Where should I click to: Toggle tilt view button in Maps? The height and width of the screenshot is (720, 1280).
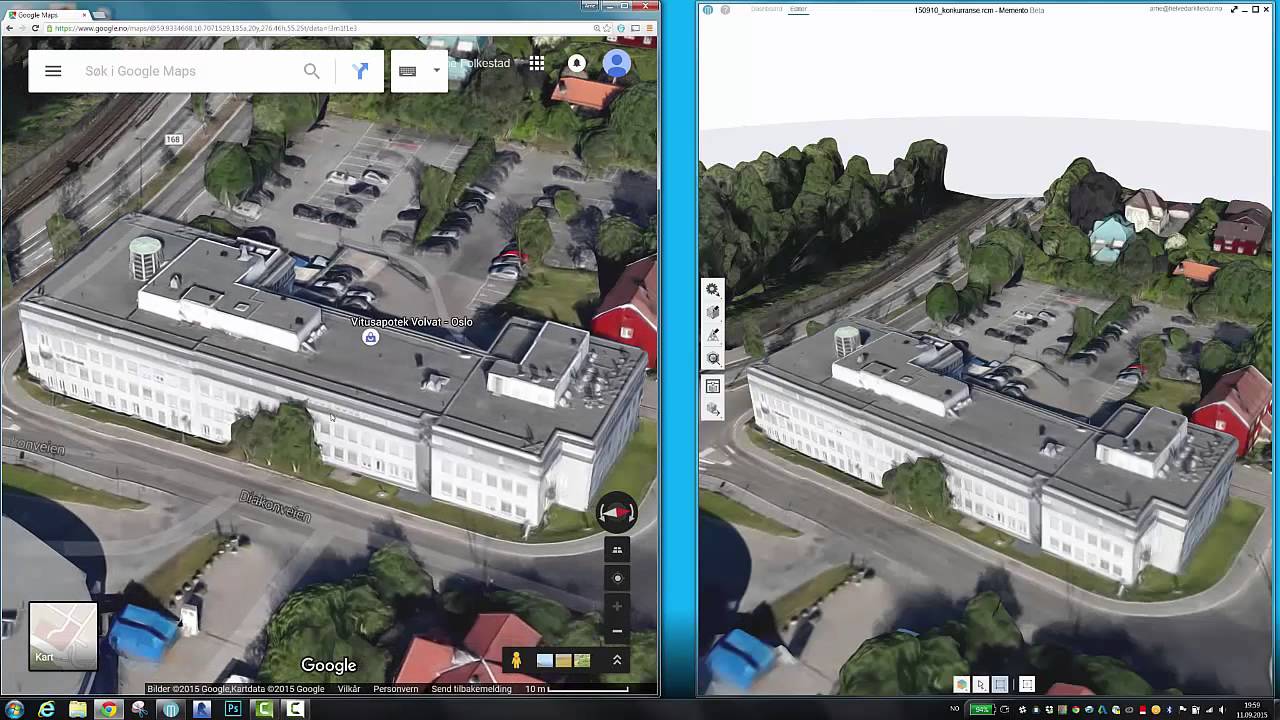pos(617,549)
